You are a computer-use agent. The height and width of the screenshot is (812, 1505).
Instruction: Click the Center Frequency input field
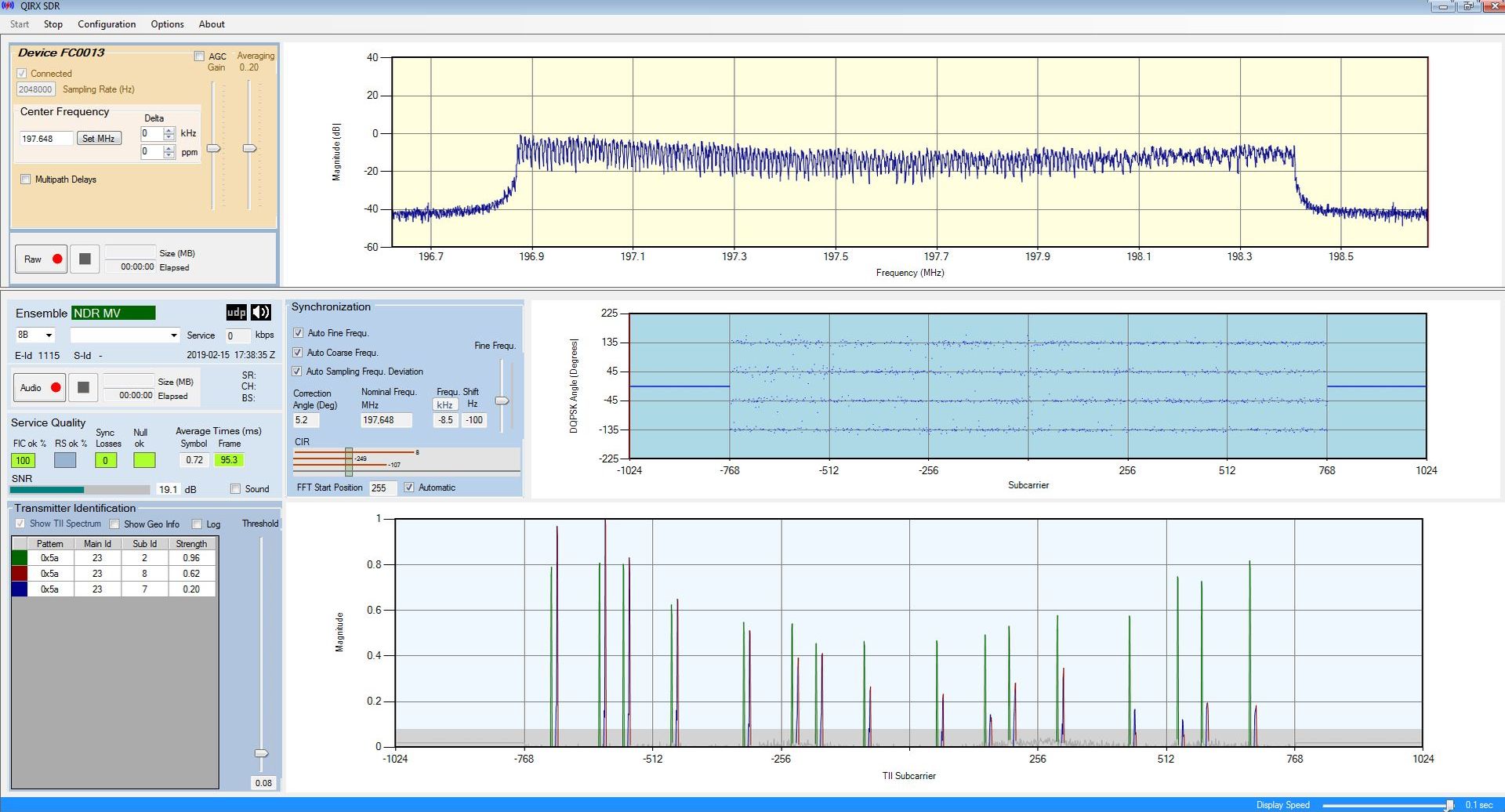click(45, 139)
